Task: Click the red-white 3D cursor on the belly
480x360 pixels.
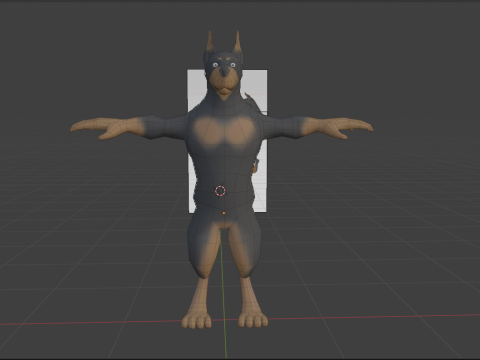Action: [220, 191]
